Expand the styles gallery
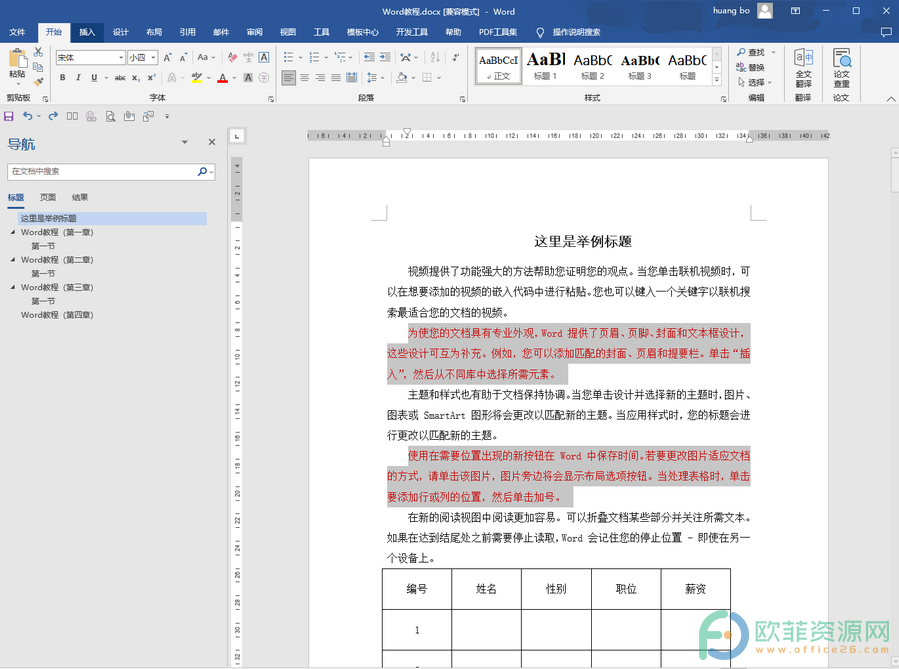The height and width of the screenshot is (669, 899). point(717,81)
